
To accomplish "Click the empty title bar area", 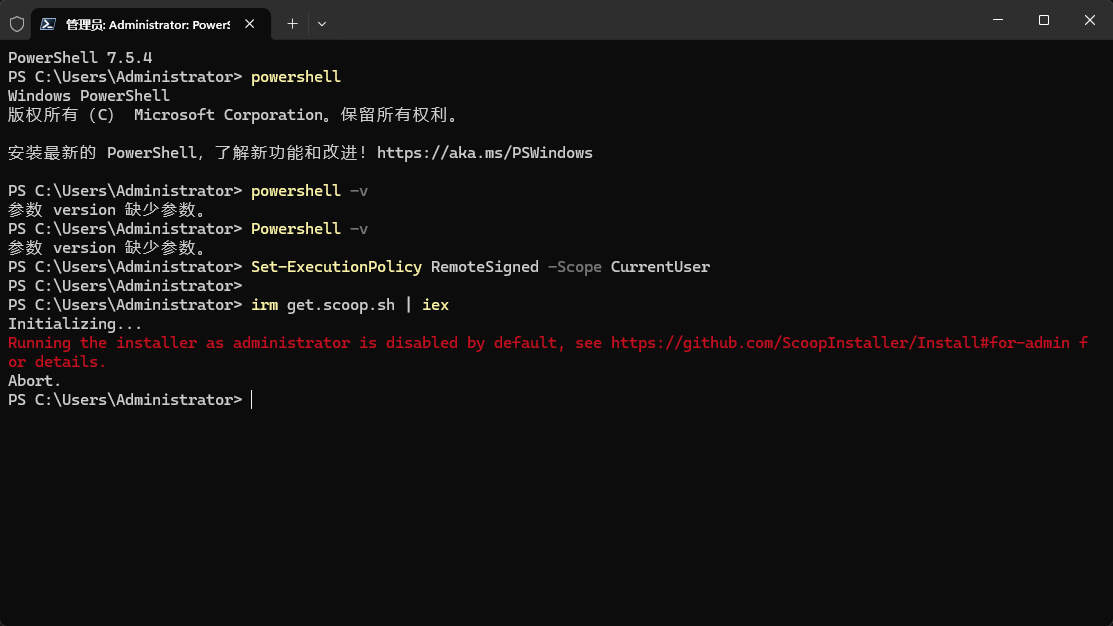I will pyautogui.click(x=650, y=20).
